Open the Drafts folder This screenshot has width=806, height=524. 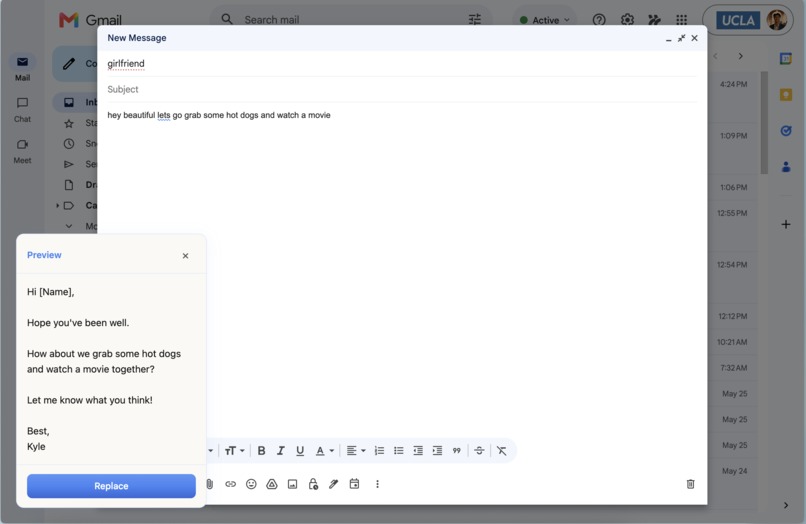(77, 185)
